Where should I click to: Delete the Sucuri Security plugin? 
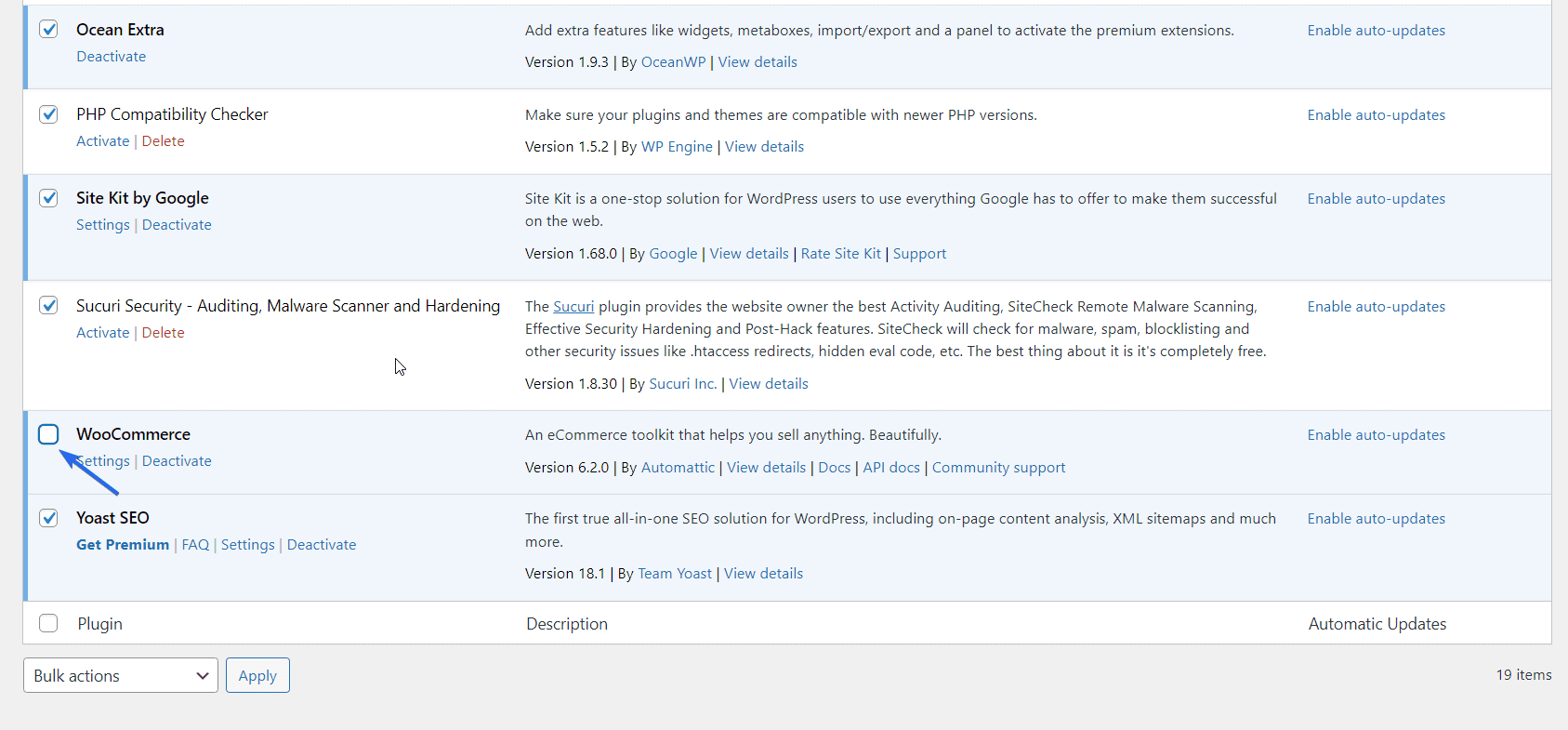[x=163, y=333]
